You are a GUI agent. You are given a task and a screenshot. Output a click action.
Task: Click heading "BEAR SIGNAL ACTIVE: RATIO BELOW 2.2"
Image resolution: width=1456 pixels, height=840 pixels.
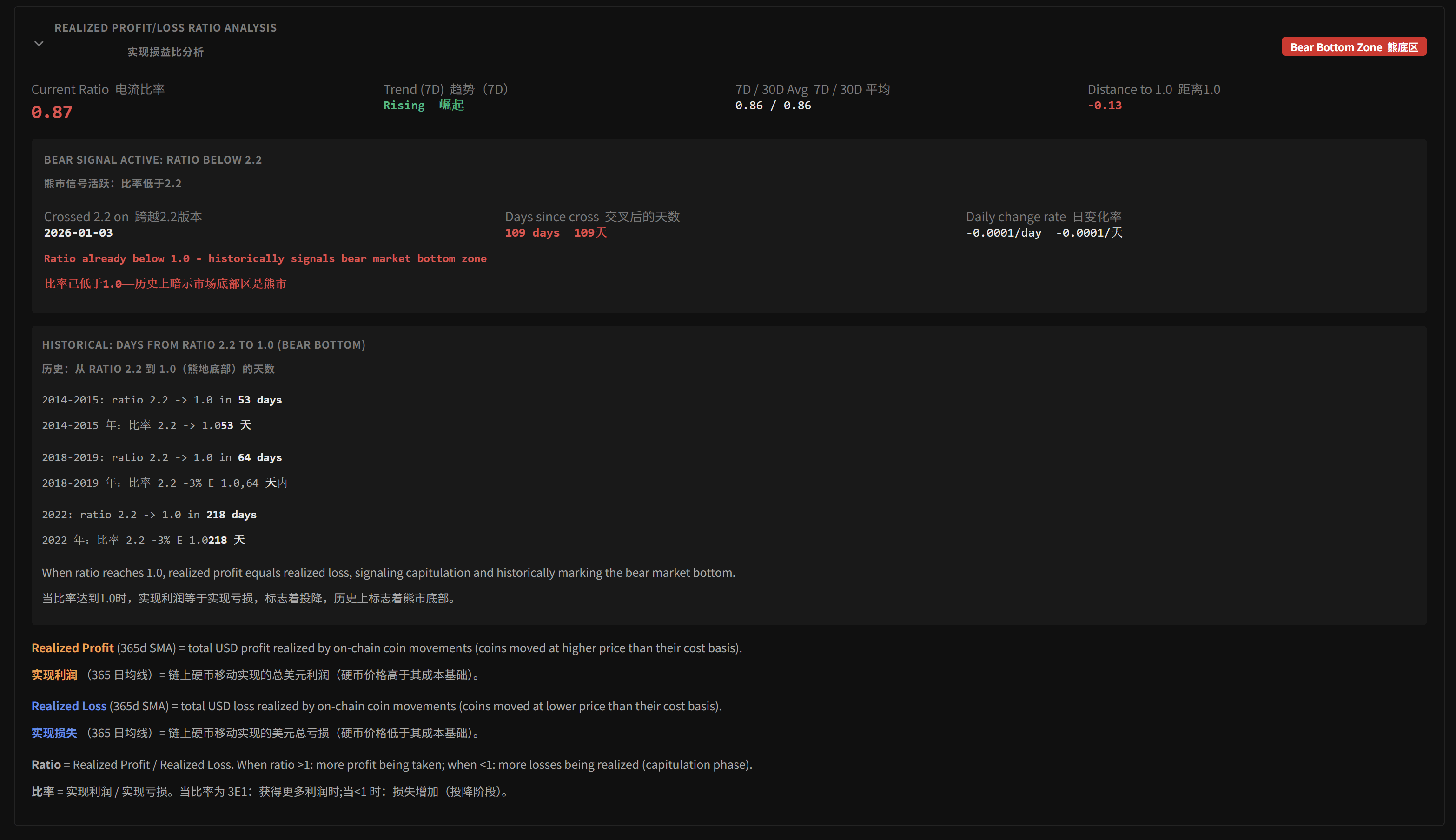pos(153,160)
